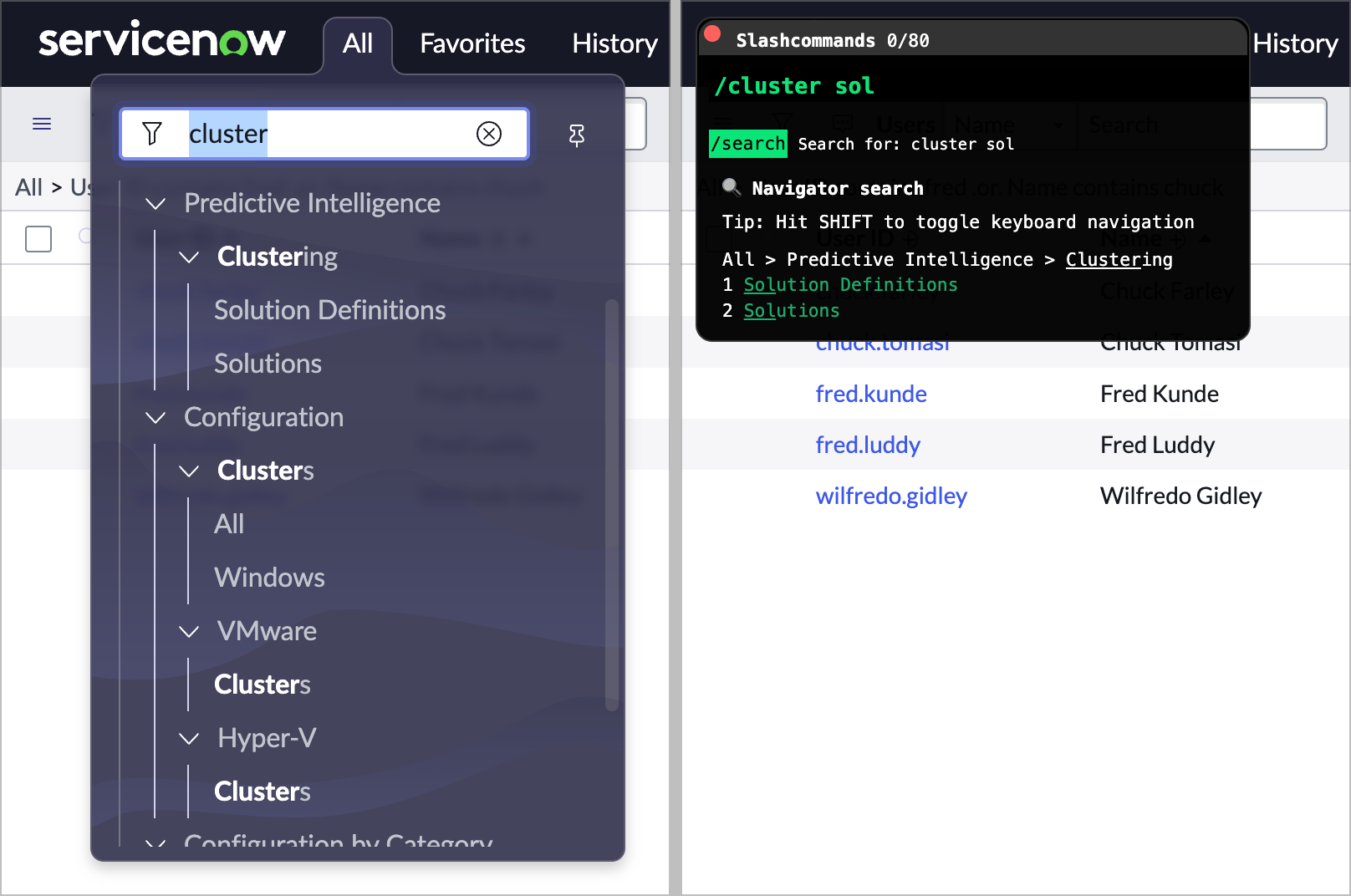
Task: Close the Slashcommands popup with red dot
Action: [x=713, y=34]
